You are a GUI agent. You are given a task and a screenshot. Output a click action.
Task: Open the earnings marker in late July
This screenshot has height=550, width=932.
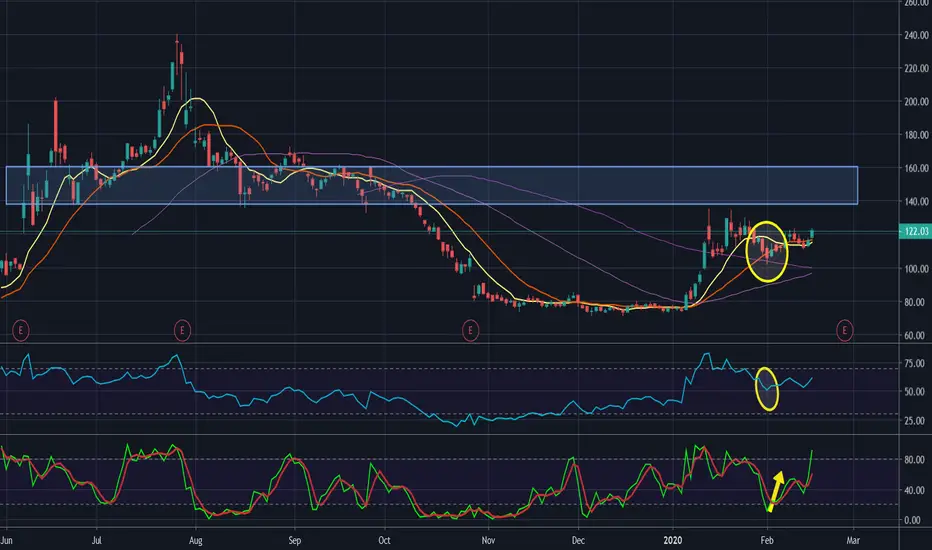click(x=182, y=329)
